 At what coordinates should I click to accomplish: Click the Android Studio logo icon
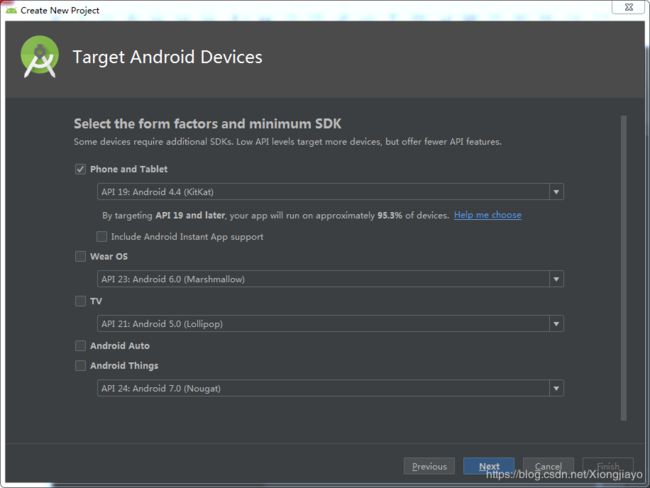[x=39, y=57]
